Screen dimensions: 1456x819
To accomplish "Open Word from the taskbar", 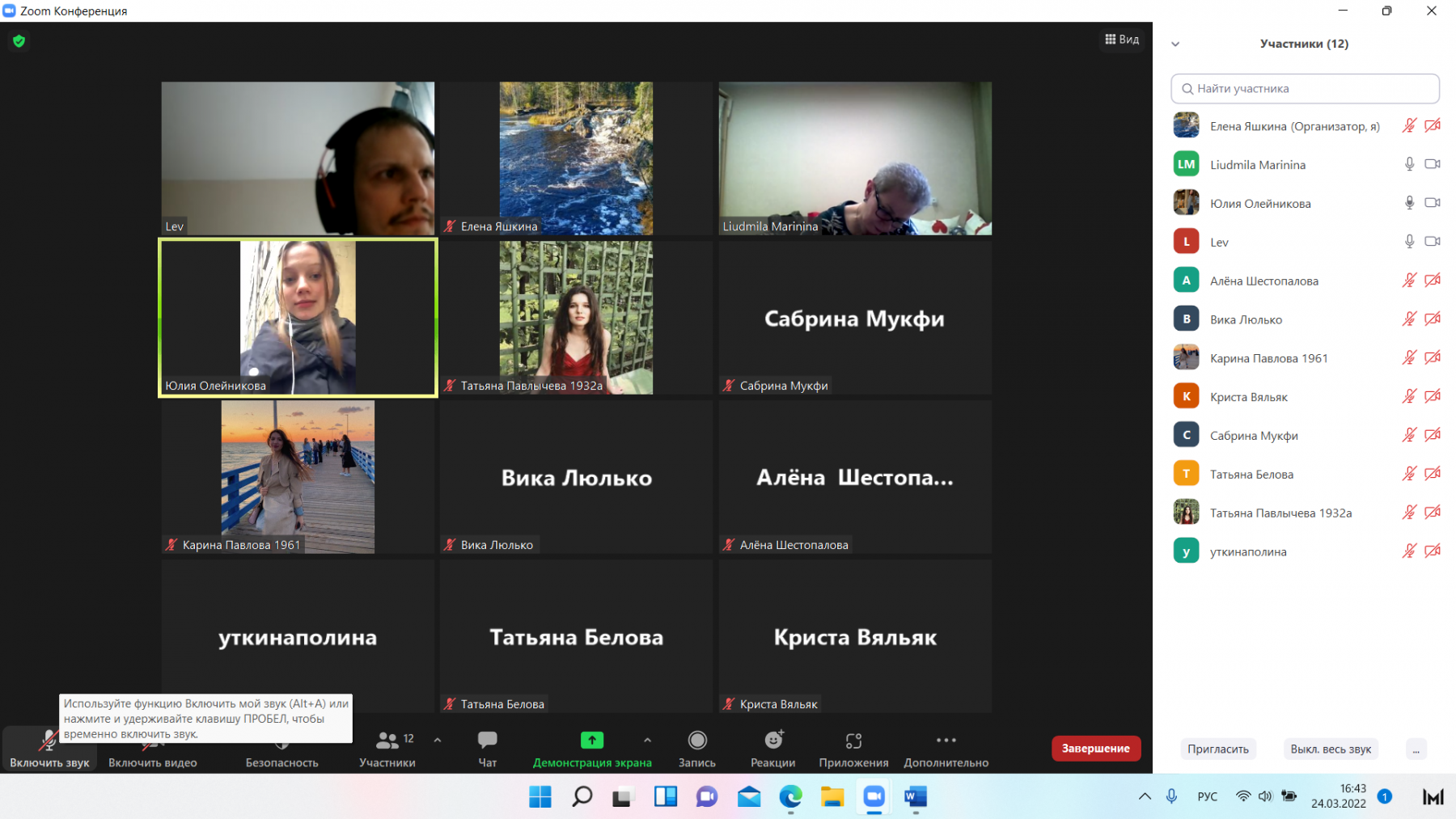I will point(916,797).
